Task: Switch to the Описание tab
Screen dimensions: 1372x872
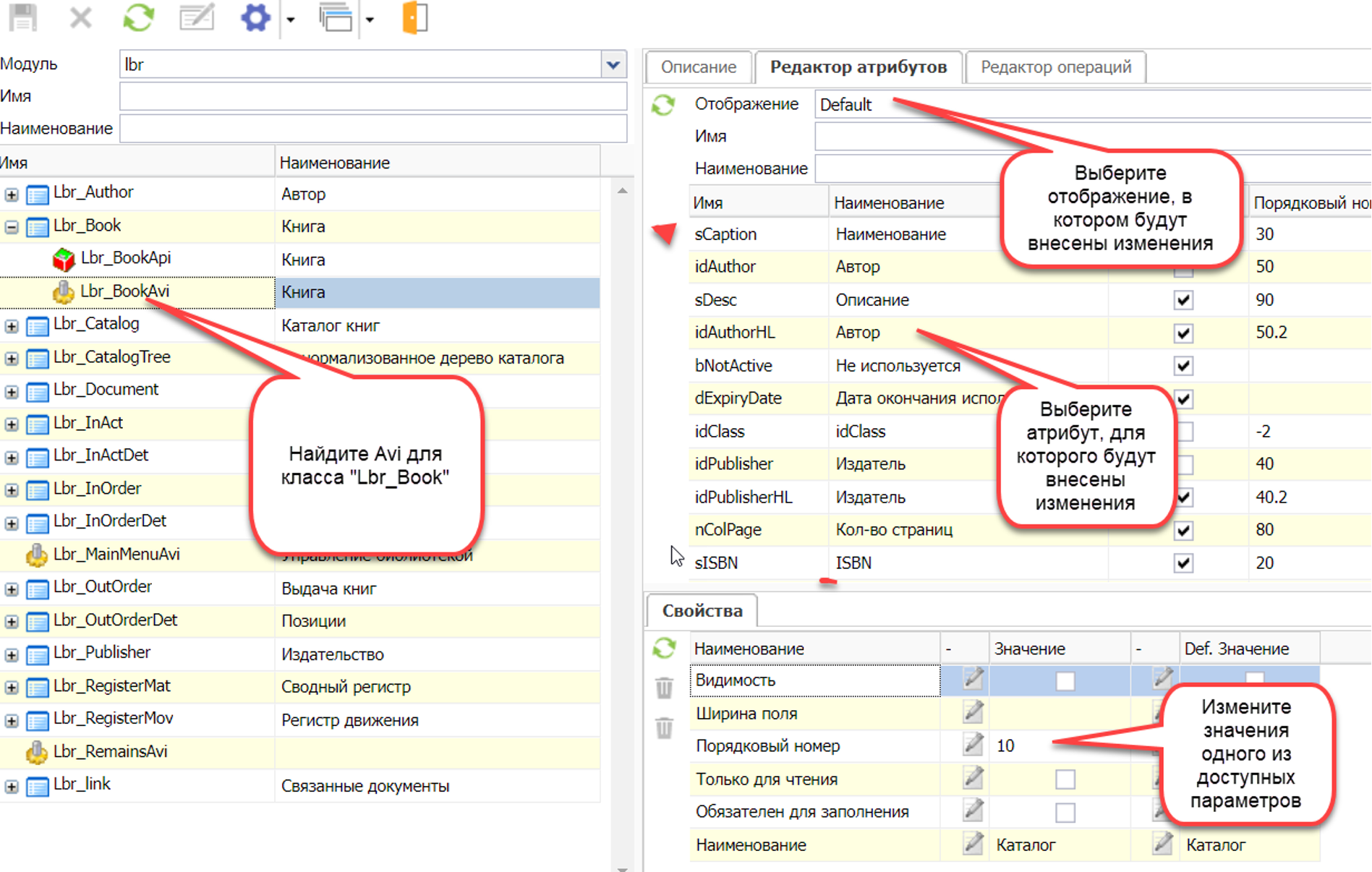Action: (x=698, y=67)
